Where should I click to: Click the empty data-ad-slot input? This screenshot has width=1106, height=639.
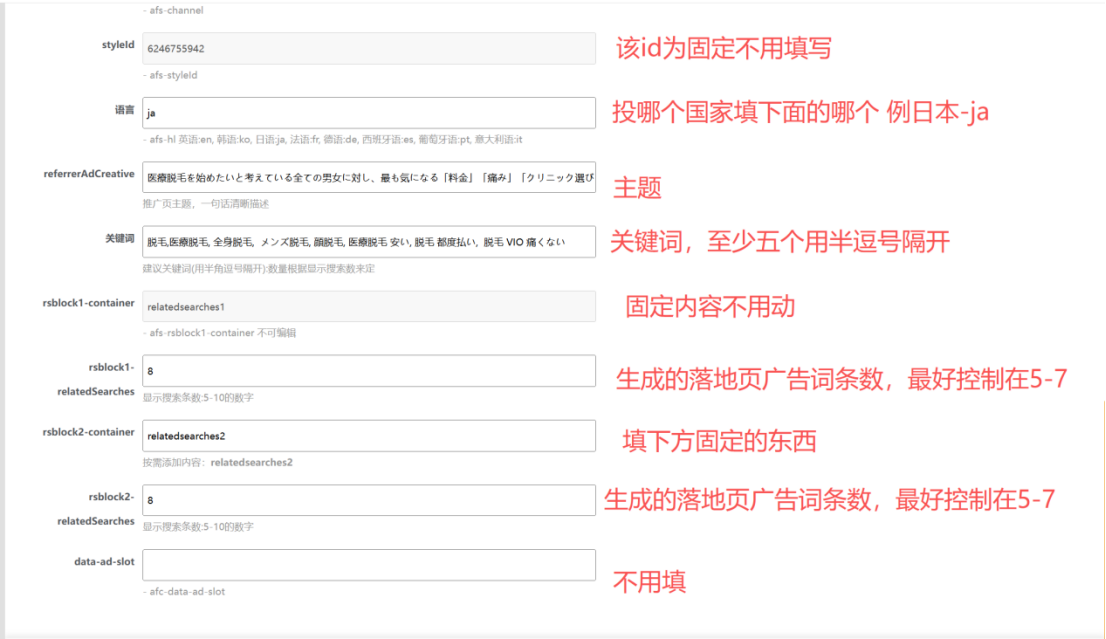(x=368, y=565)
